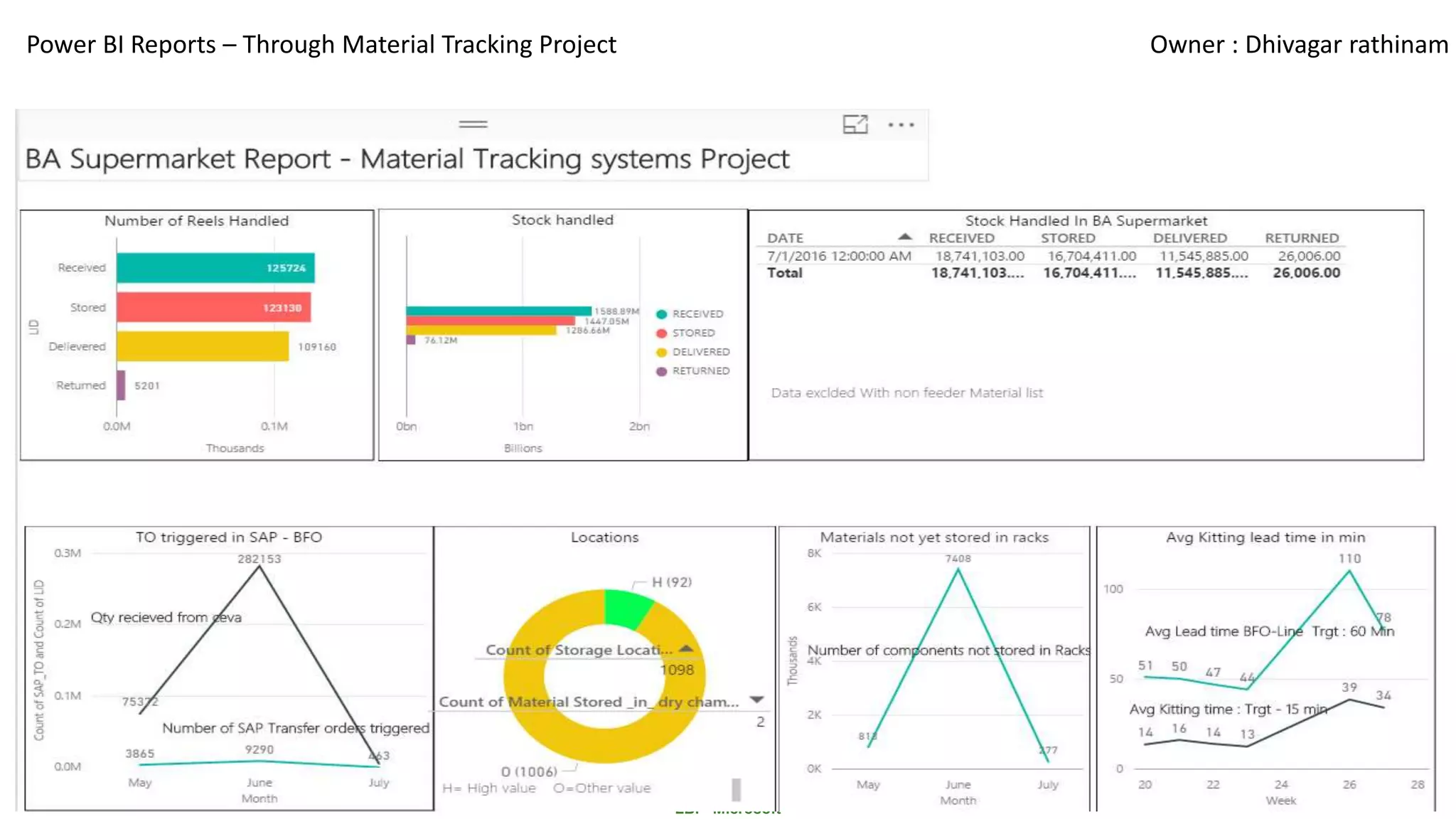Select the Delievered yellow bar

tap(203, 346)
